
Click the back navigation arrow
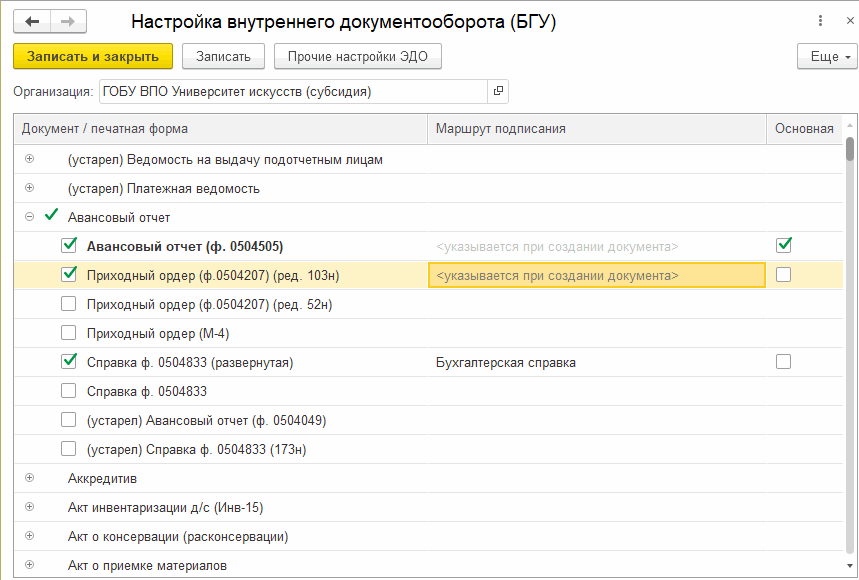pos(33,21)
